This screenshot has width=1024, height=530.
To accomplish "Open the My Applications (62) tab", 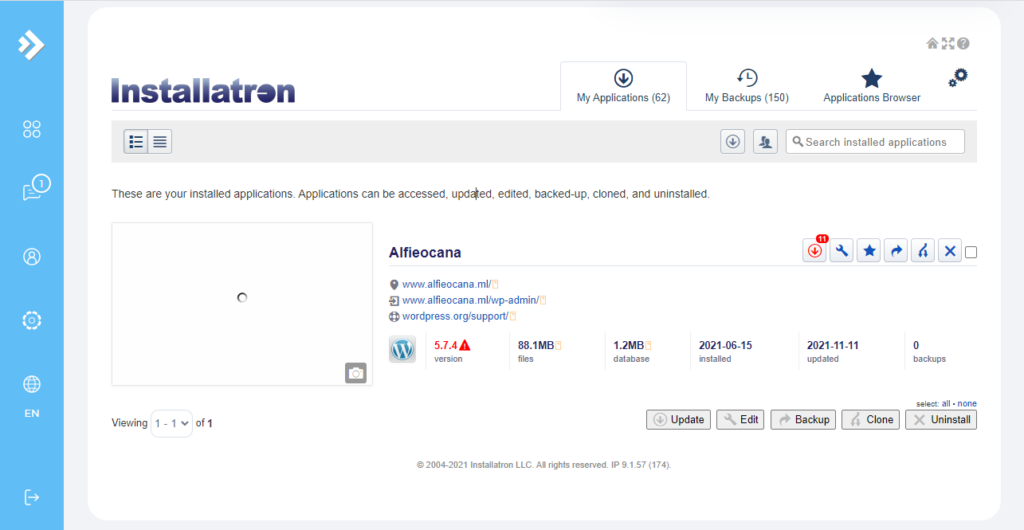I will [623, 86].
